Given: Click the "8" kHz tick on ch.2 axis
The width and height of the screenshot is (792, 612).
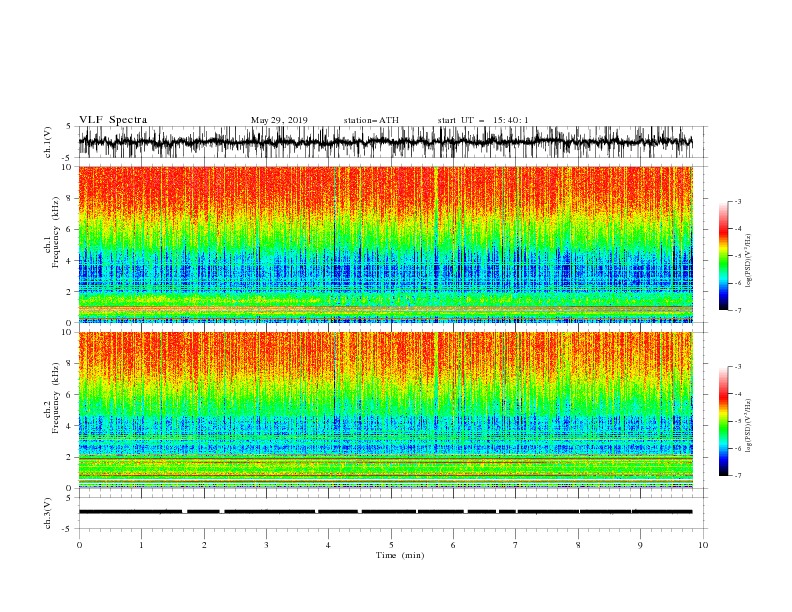Looking at the screenshot, I should 69,363.
